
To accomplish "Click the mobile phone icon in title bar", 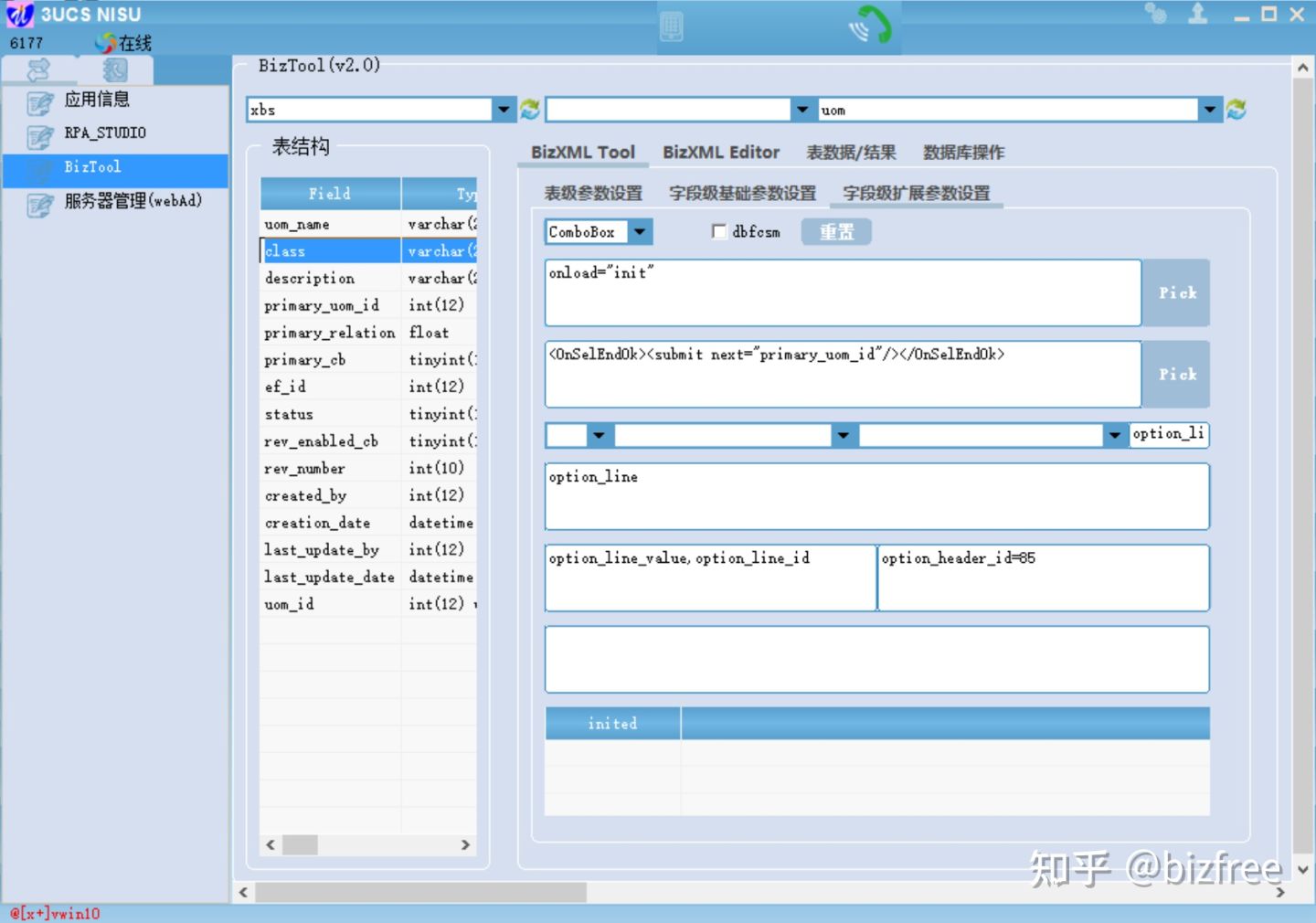I will (x=671, y=27).
